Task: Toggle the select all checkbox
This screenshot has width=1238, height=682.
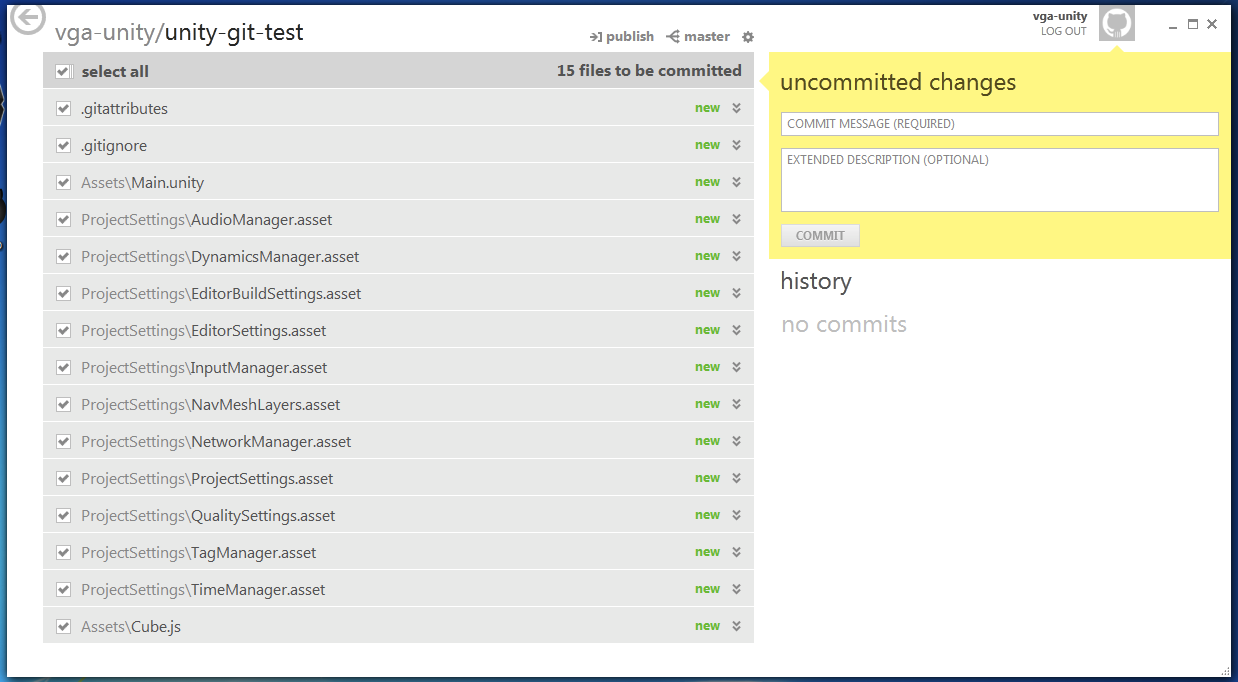Action: coord(64,72)
